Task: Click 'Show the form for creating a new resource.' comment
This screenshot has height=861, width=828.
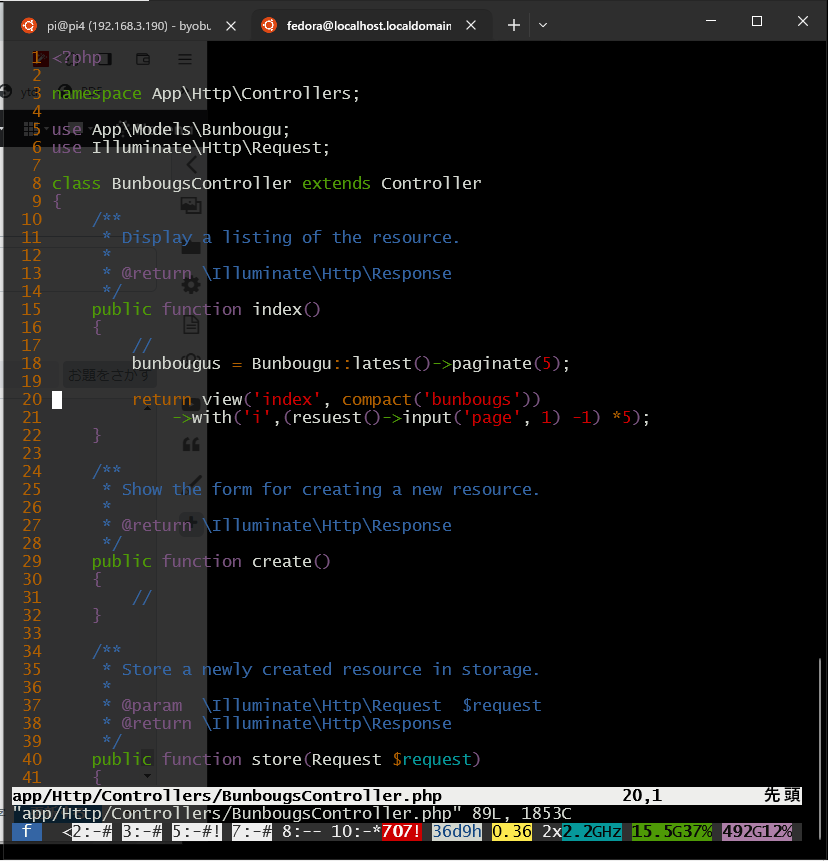Action: click(331, 490)
